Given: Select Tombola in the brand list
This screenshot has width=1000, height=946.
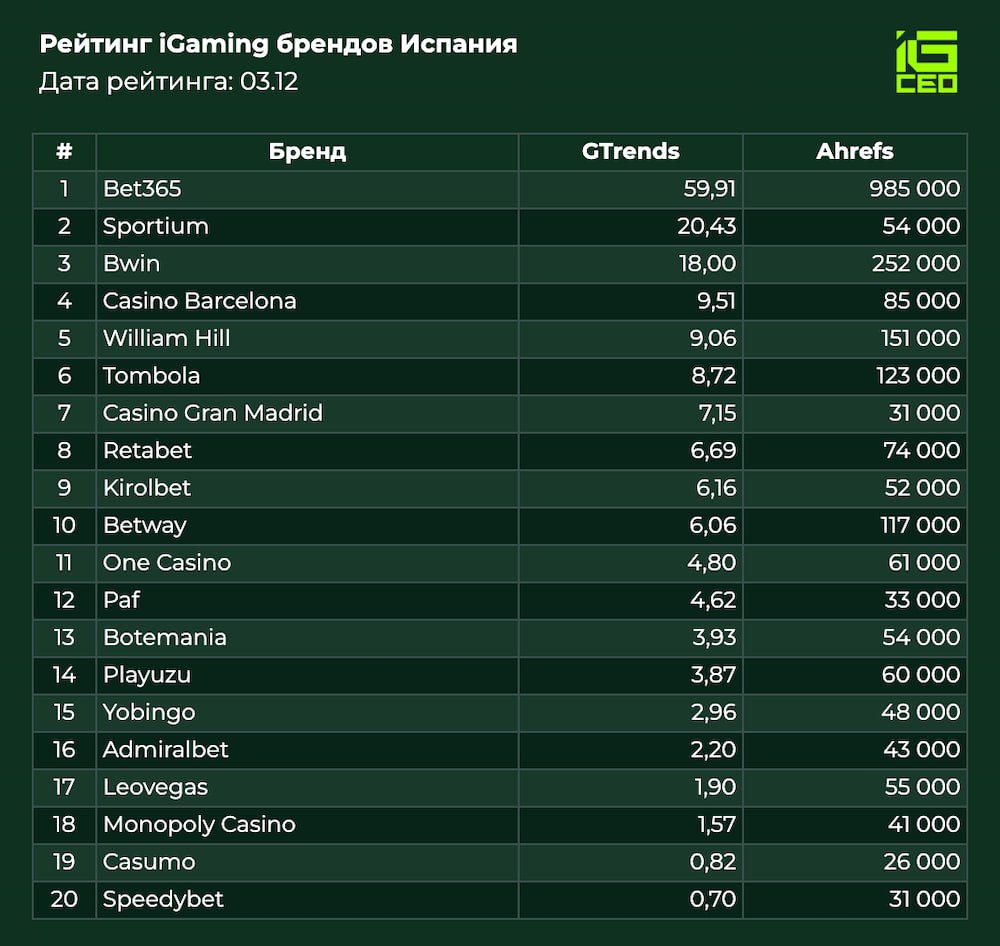Looking at the screenshot, I should click(152, 376).
